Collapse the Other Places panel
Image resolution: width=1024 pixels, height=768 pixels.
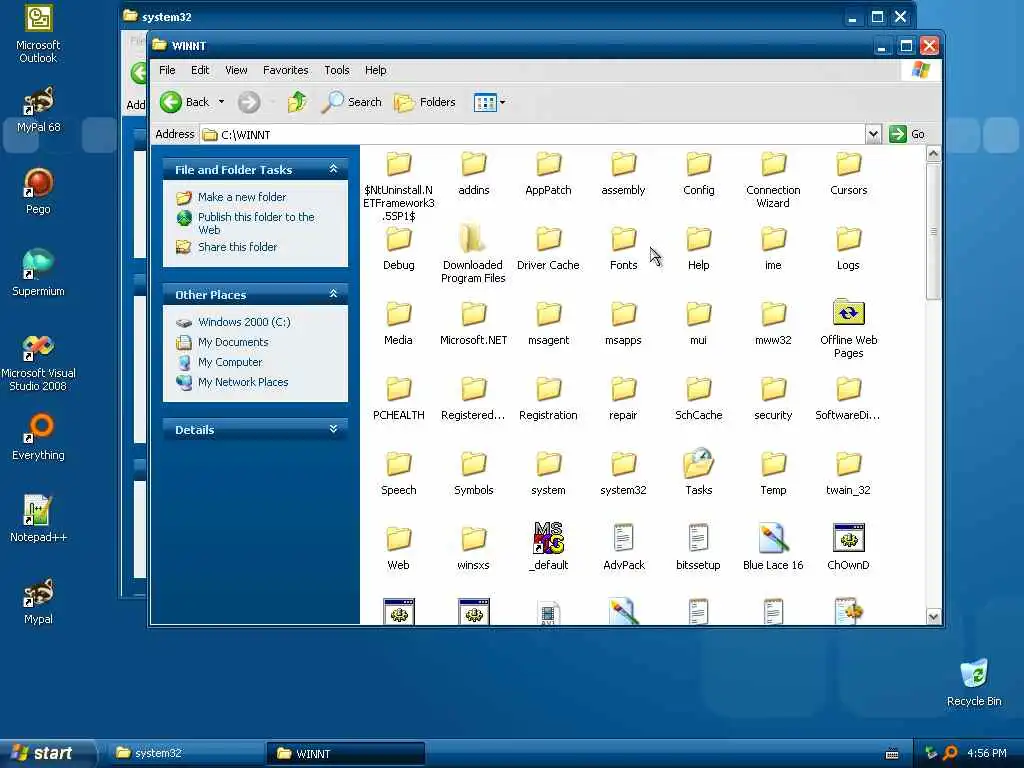coord(333,295)
